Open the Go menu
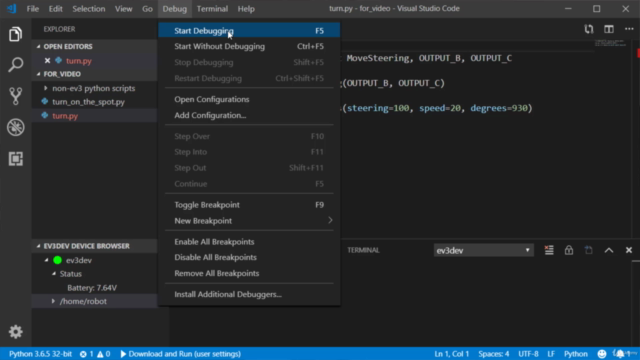 147,9
